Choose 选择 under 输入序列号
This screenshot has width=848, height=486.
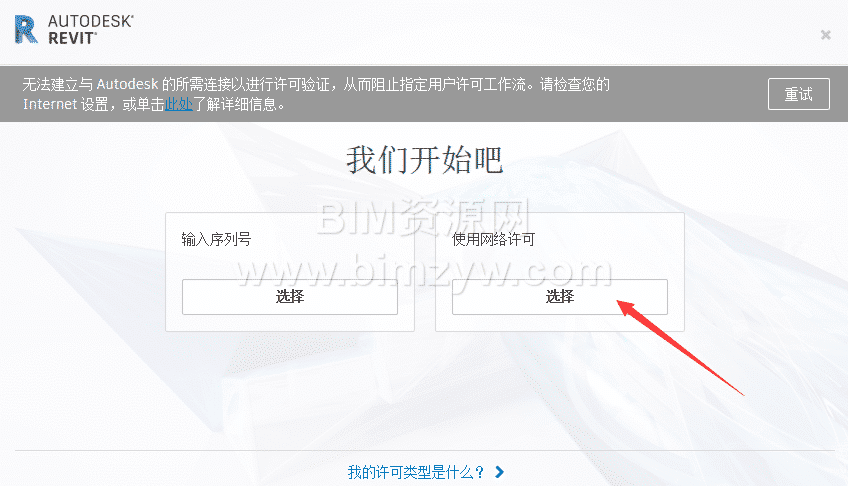tap(289, 296)
